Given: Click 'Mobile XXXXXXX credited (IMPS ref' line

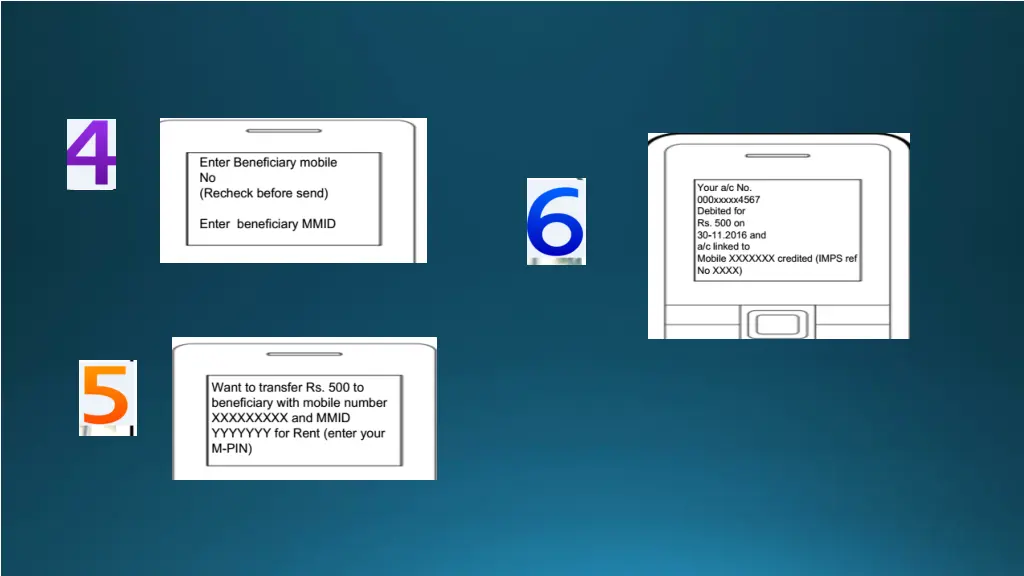Looking at the screenshot, I should coord(777,259).
